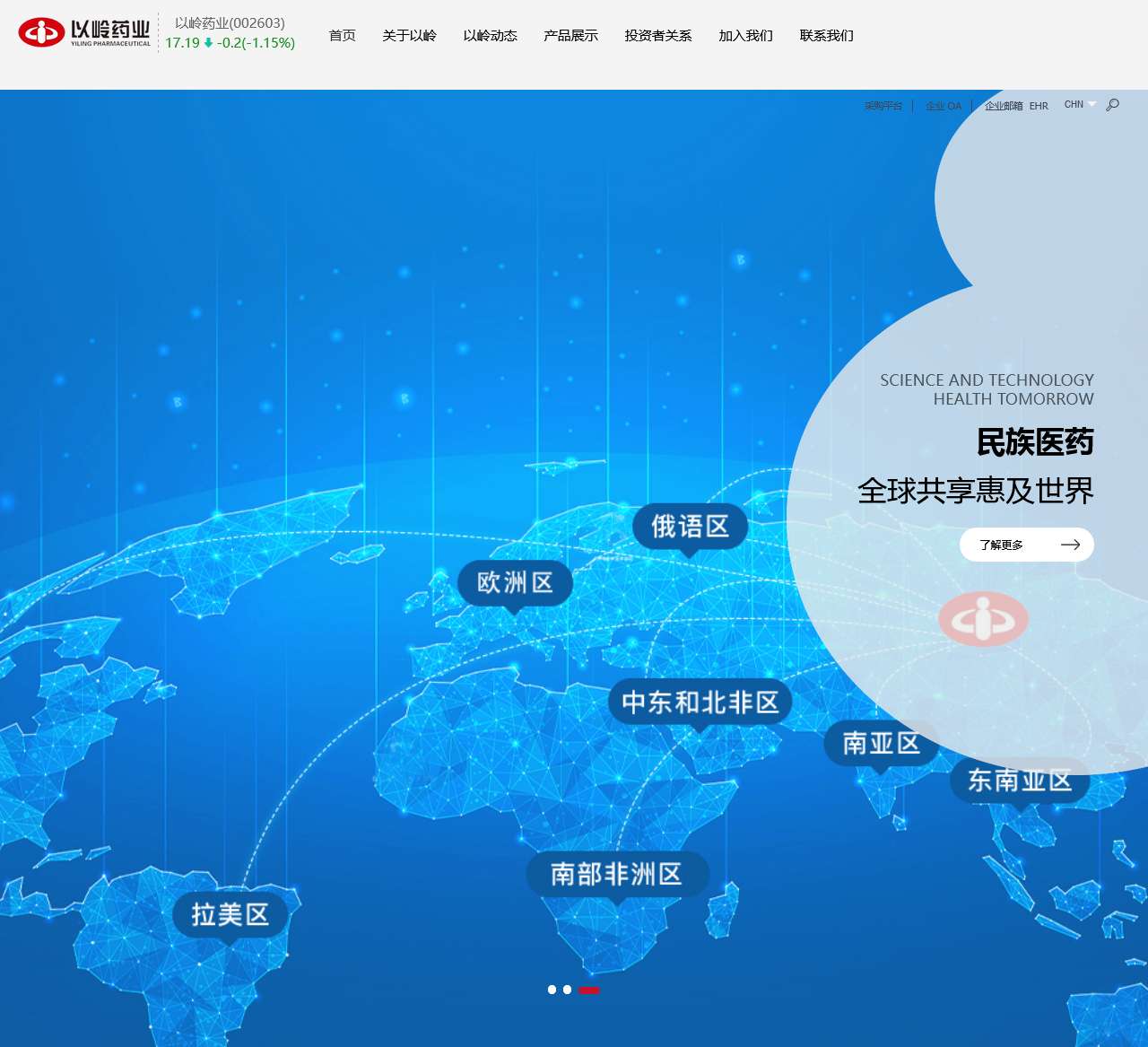Select the 拉美区 map marker
1148x1047 pixels.
coord(230,915)
